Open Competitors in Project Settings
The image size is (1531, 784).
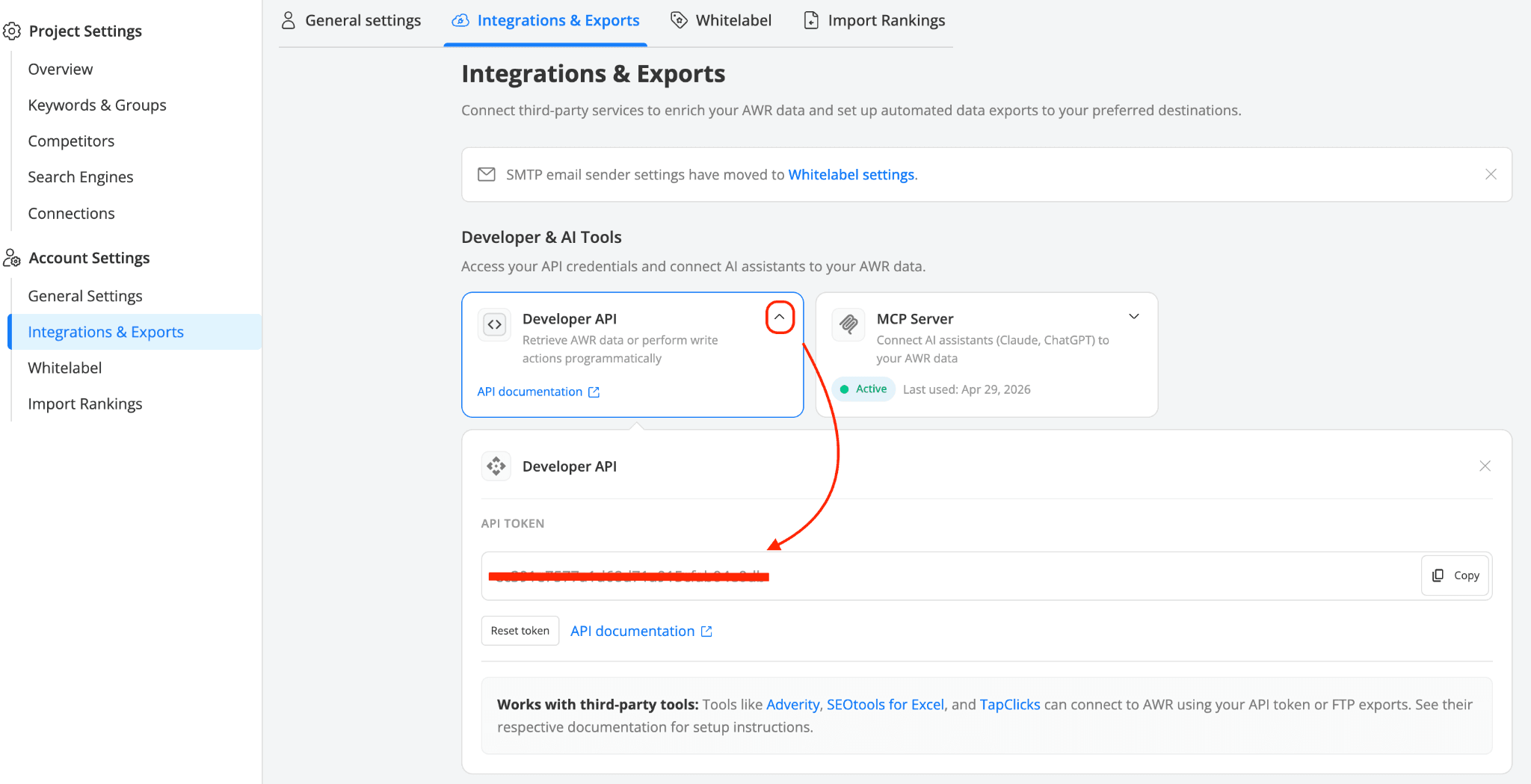pyautogui.click(x=71, y=141)
